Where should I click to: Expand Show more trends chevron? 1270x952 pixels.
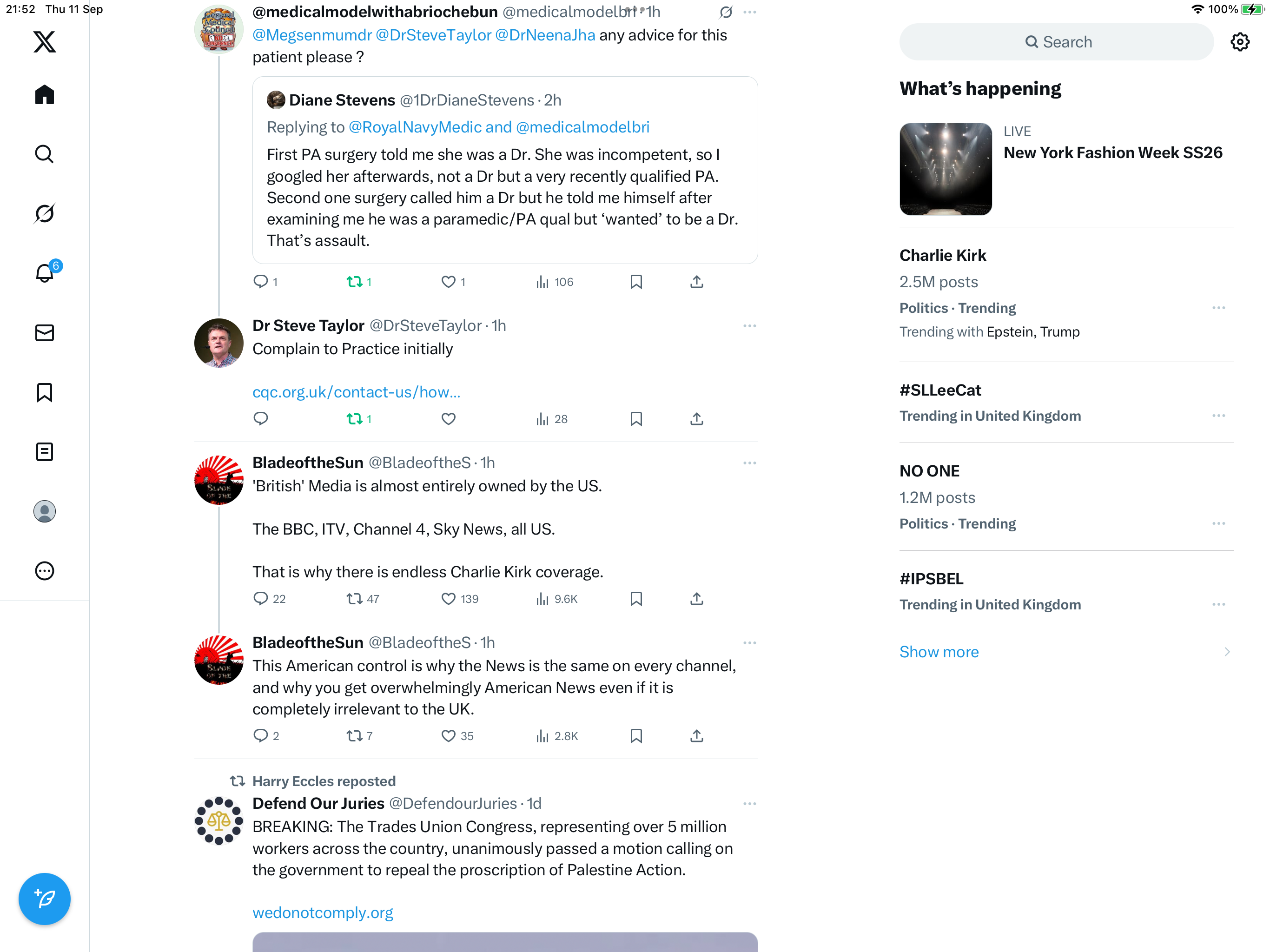tap(1227, 652)
